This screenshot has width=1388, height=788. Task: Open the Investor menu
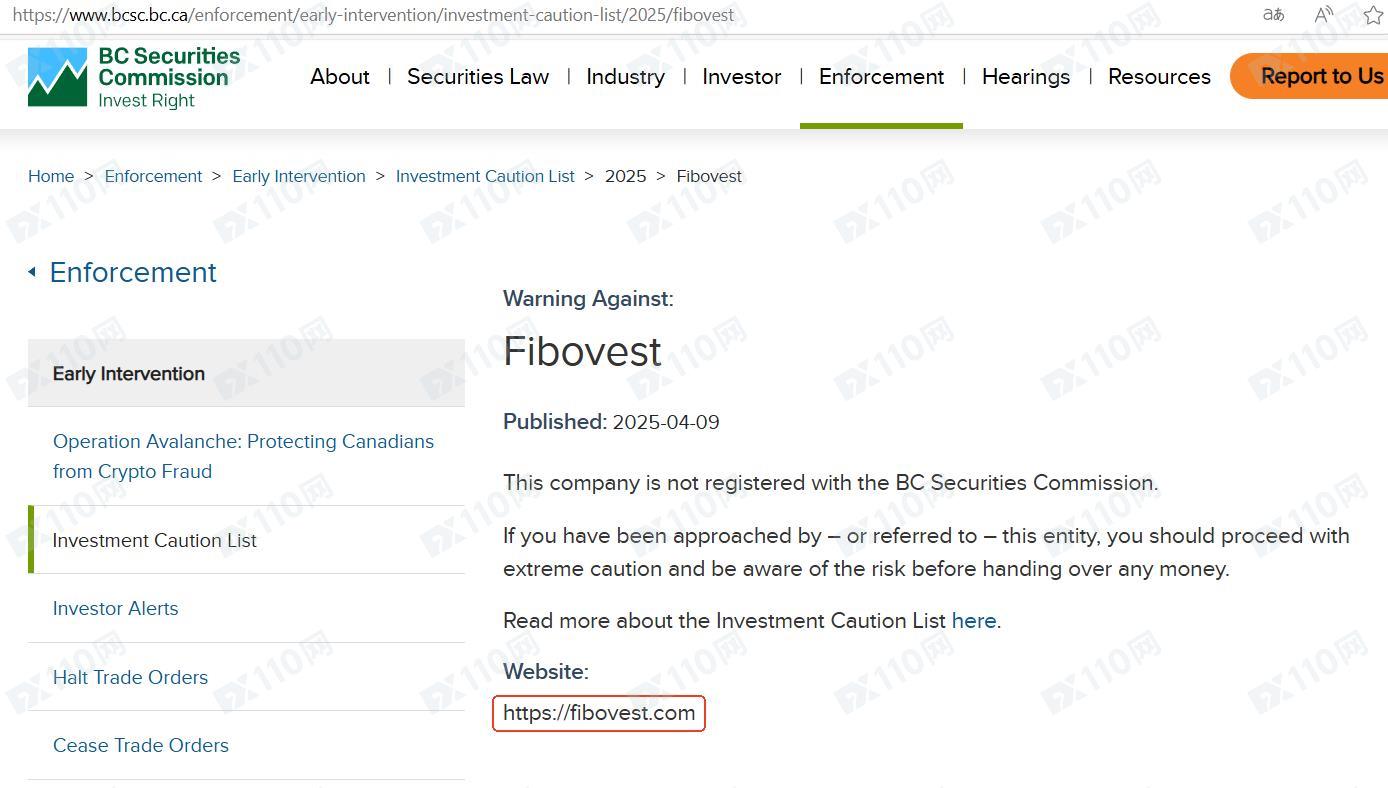[x=742, y=77]
